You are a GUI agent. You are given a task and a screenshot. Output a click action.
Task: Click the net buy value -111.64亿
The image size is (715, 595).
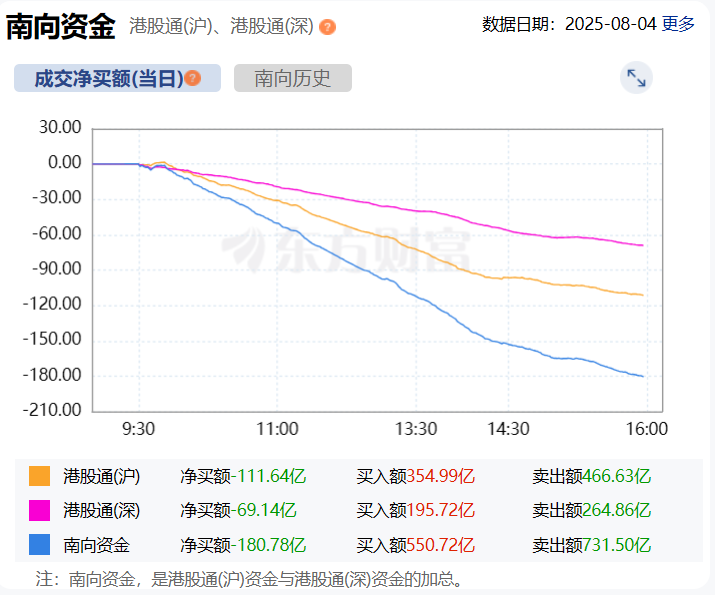click(x=269, y=476)
